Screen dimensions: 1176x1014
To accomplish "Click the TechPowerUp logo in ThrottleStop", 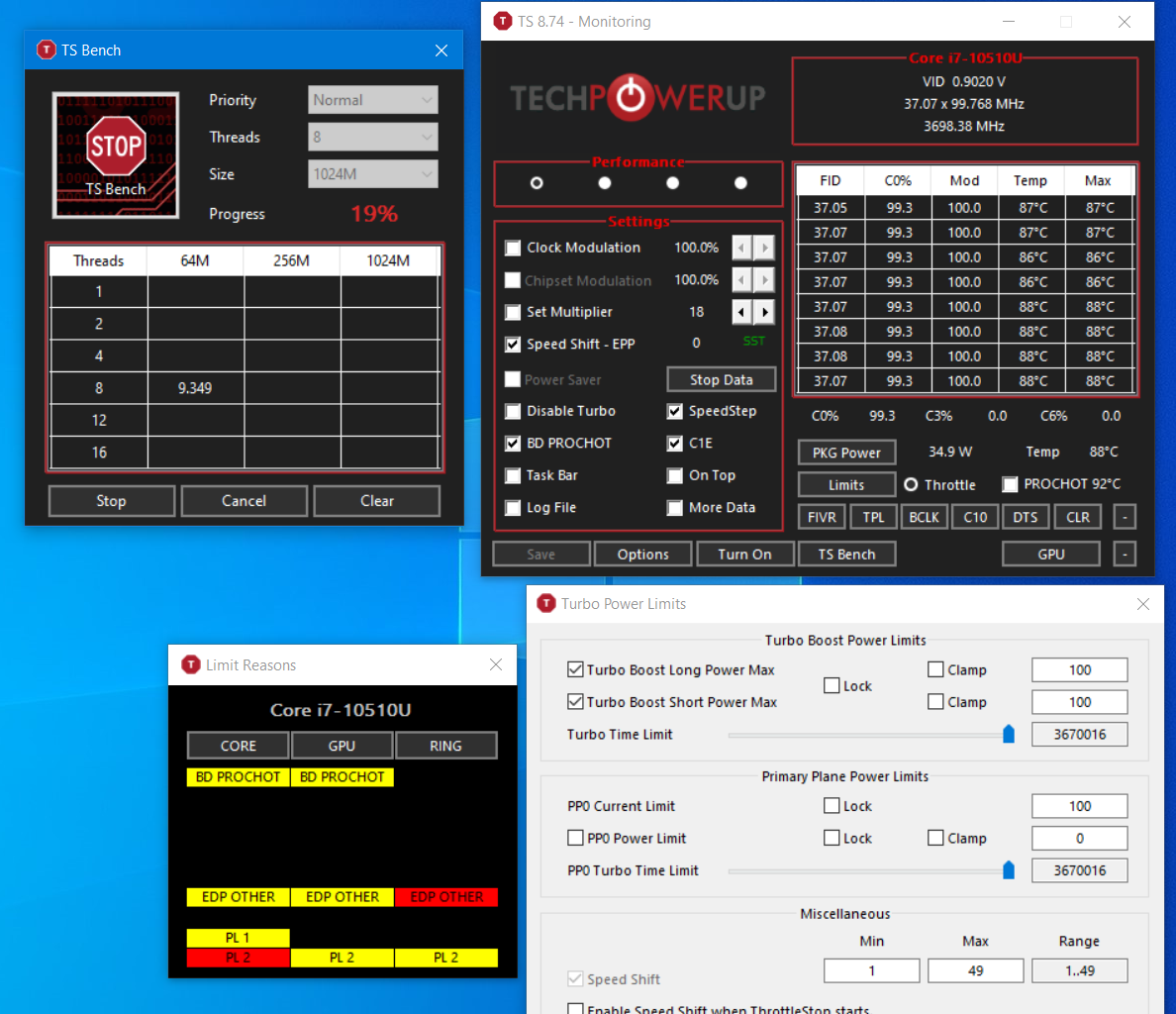I will 637,97.
